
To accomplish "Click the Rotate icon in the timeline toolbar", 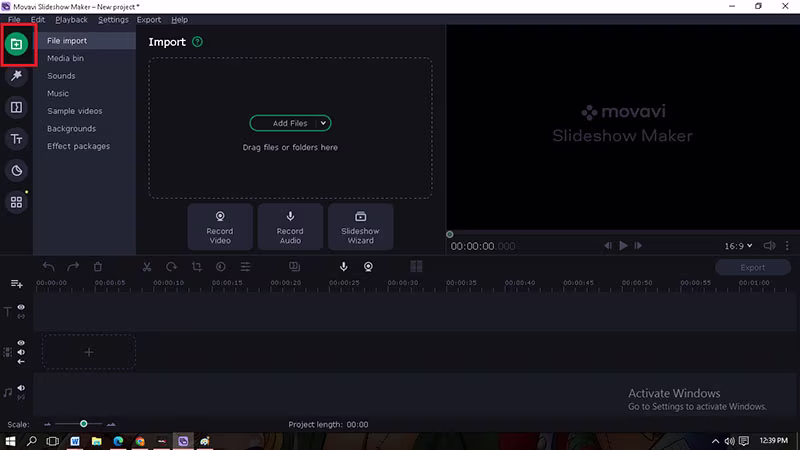I will pos(171,266).
